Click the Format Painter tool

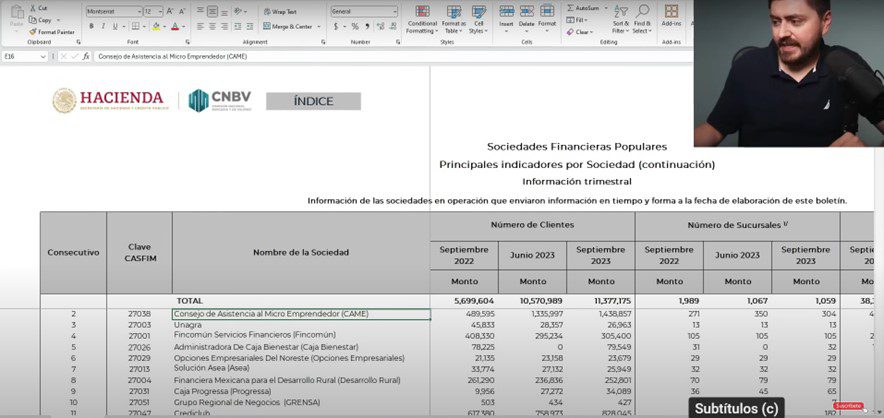(52, 32)
